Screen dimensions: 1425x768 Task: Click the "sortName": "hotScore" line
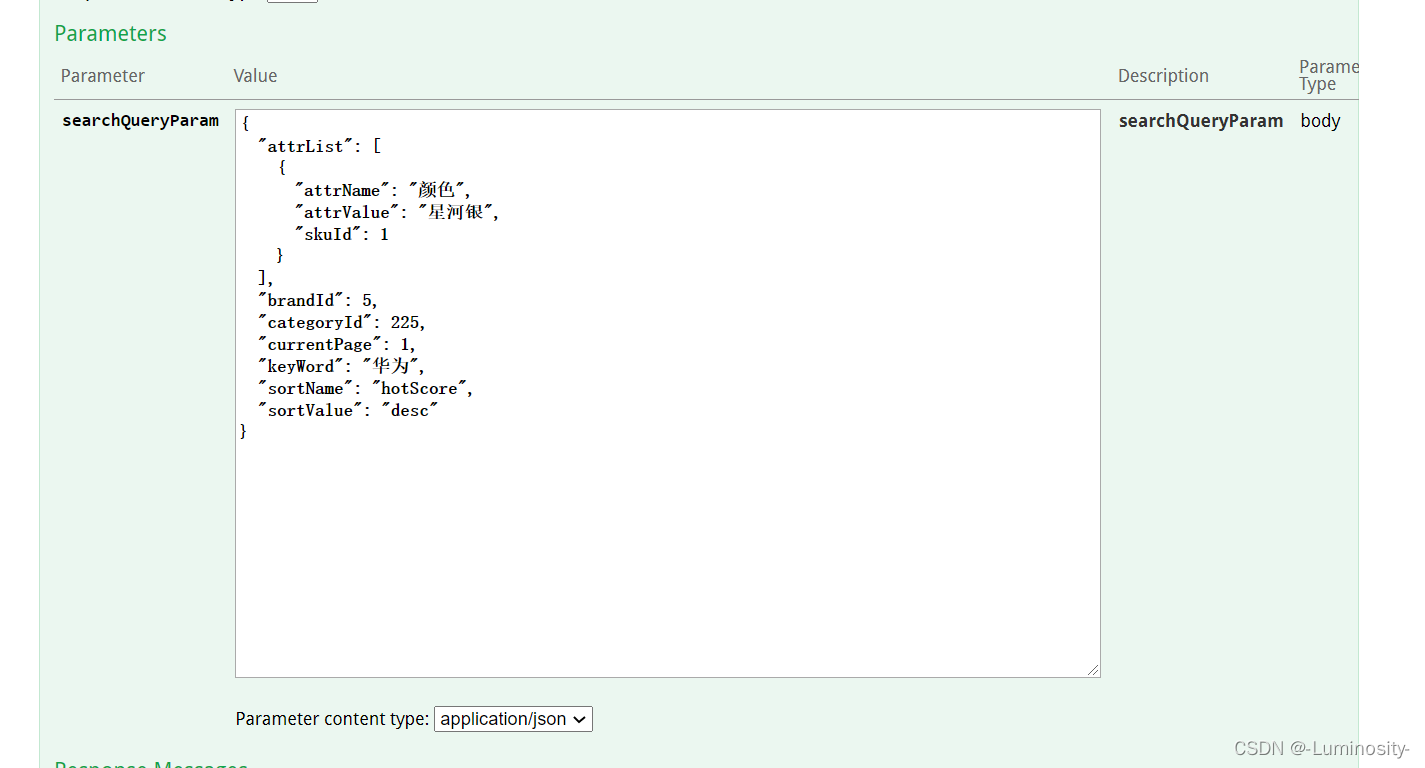pos(366,388)
